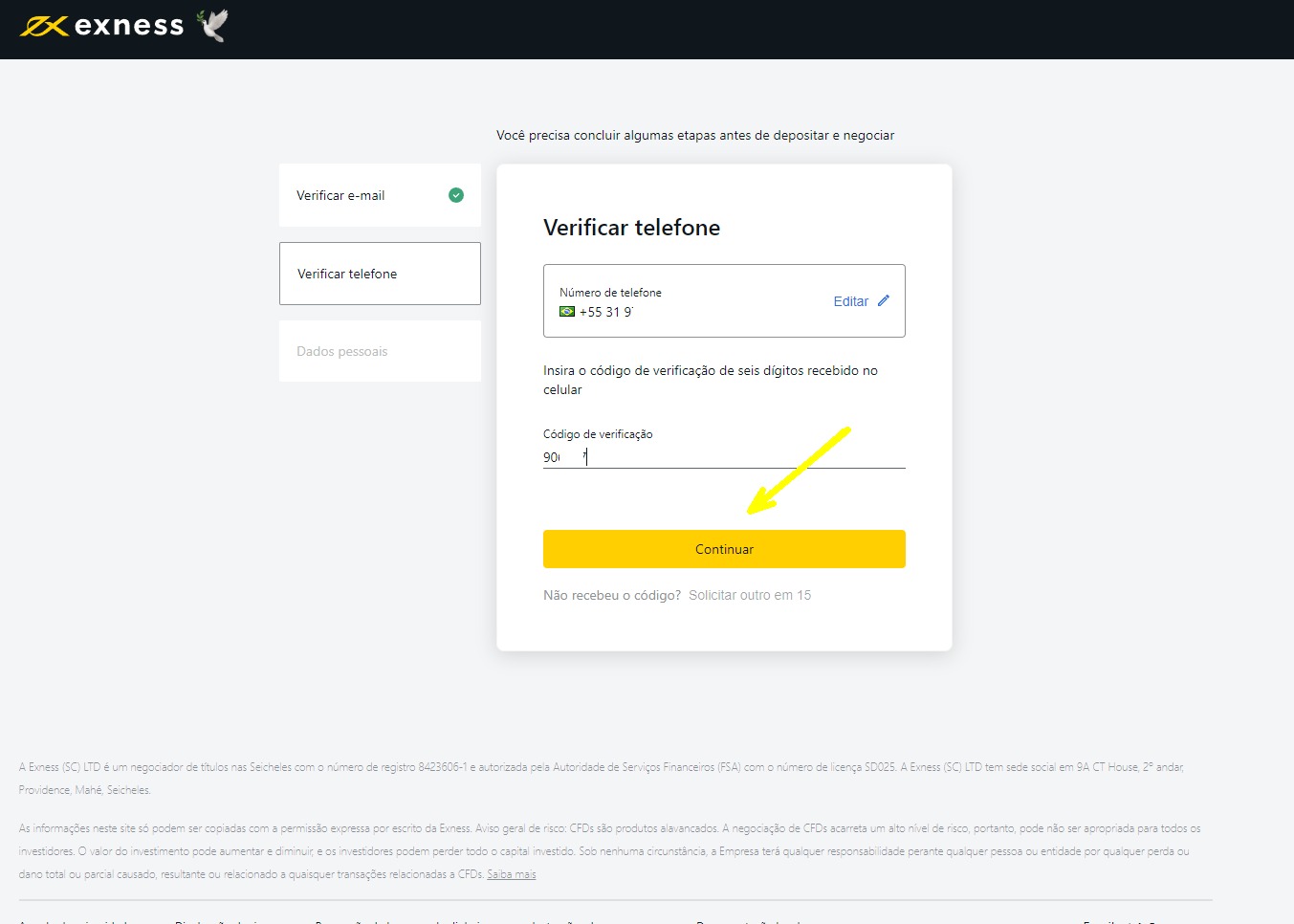Click the Editar link

click(850, 301)
